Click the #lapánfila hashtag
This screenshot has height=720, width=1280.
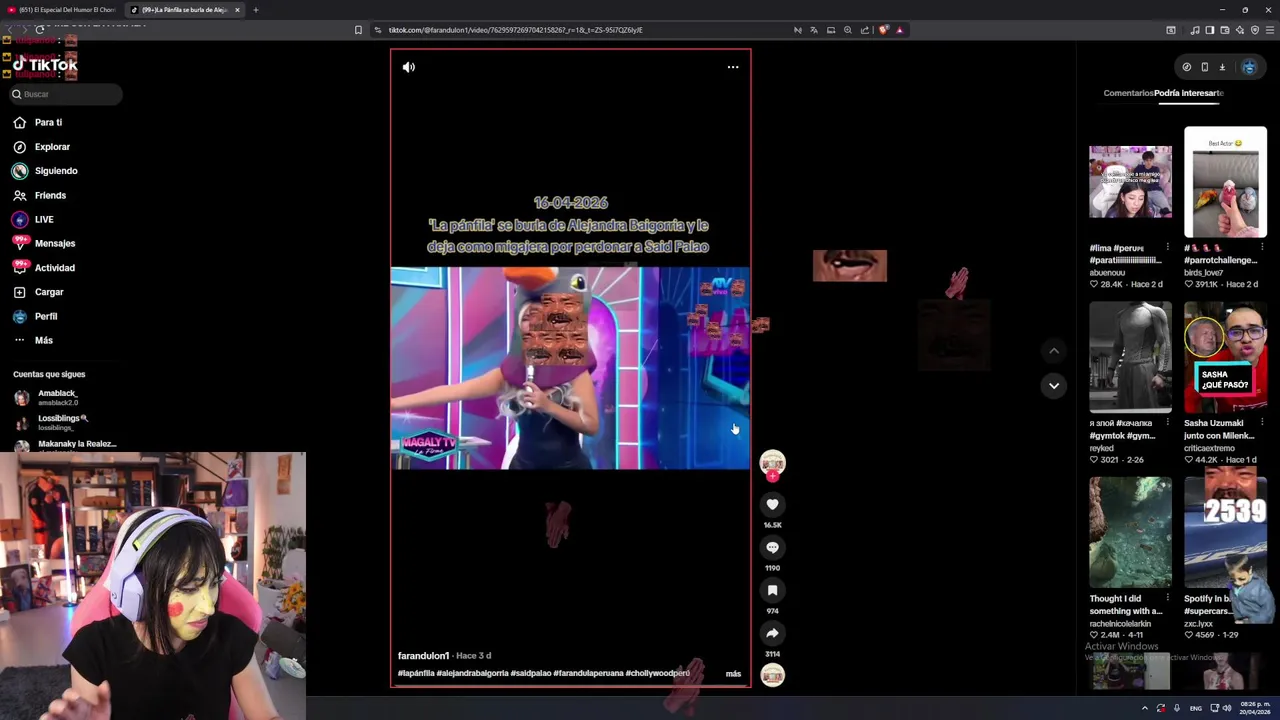point(416,674)
